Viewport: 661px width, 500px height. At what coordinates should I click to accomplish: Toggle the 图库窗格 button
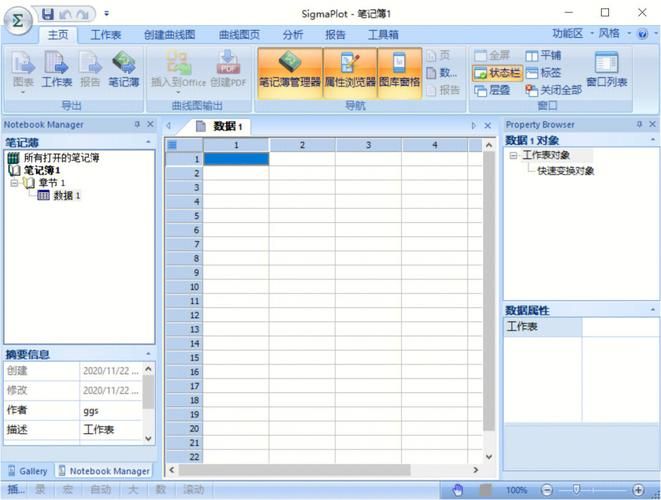(x=399, y=73)
